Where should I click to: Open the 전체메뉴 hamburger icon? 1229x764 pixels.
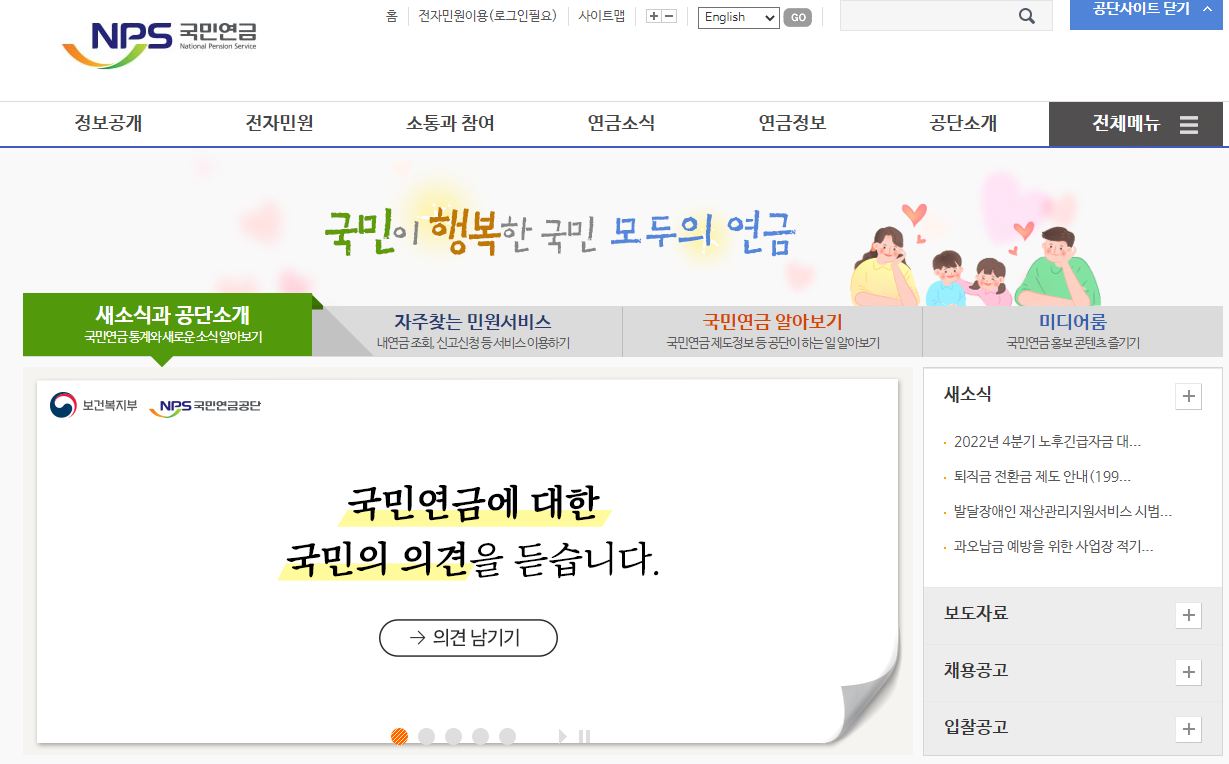pos(1189,125)
